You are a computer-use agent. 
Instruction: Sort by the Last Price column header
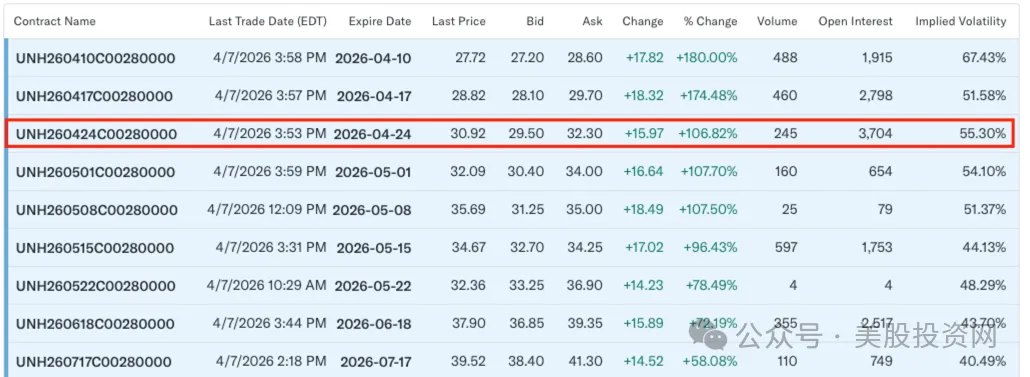pyautogui.click(x=459, y=21)
